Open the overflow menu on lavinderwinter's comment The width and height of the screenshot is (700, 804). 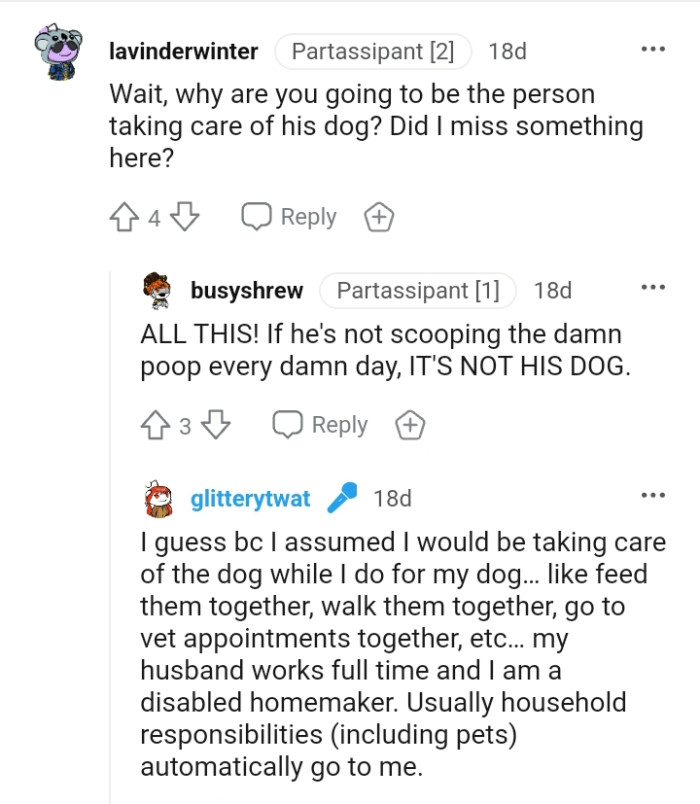[655, 48]
